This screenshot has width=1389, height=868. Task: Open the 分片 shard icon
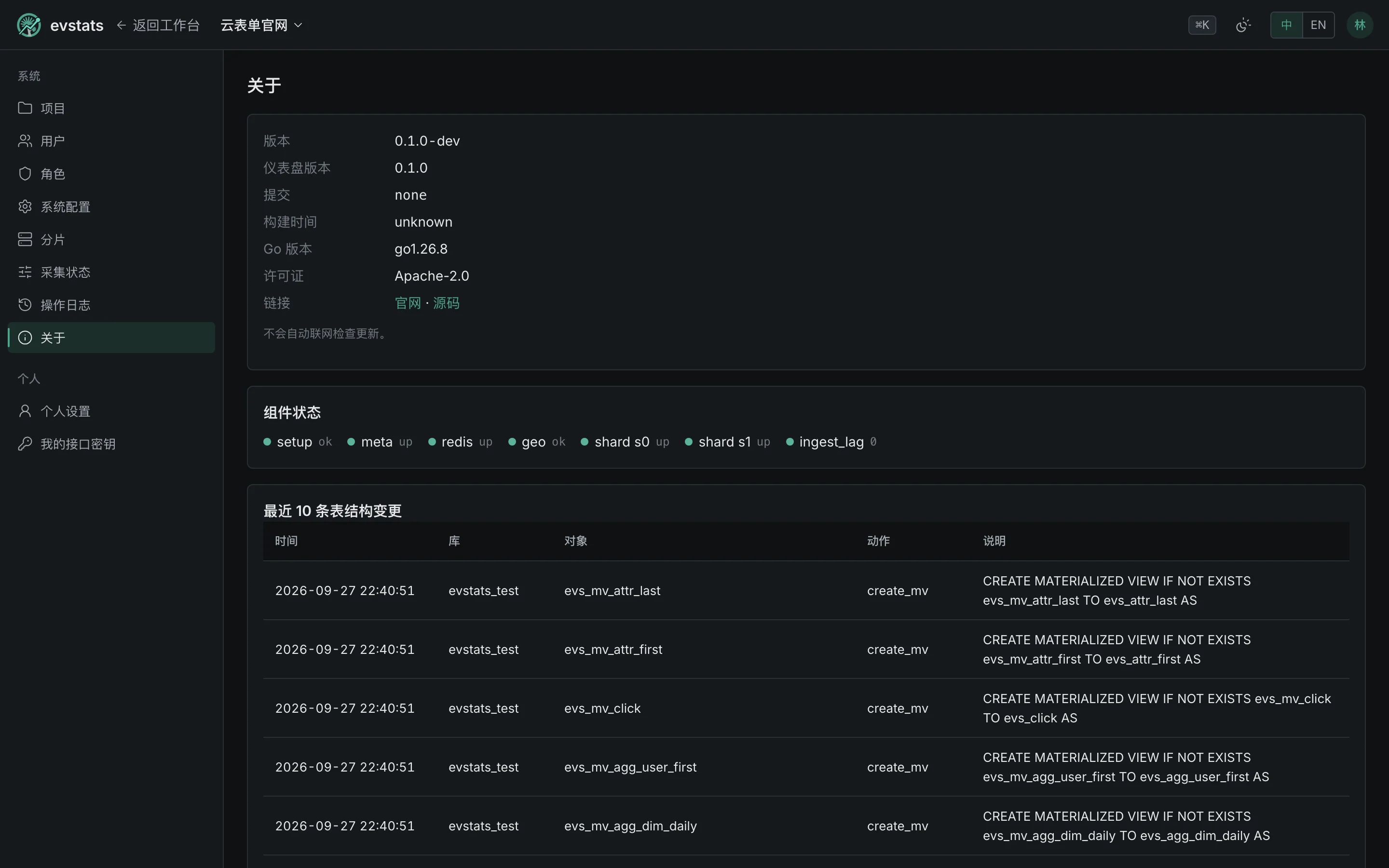[25, 239]
